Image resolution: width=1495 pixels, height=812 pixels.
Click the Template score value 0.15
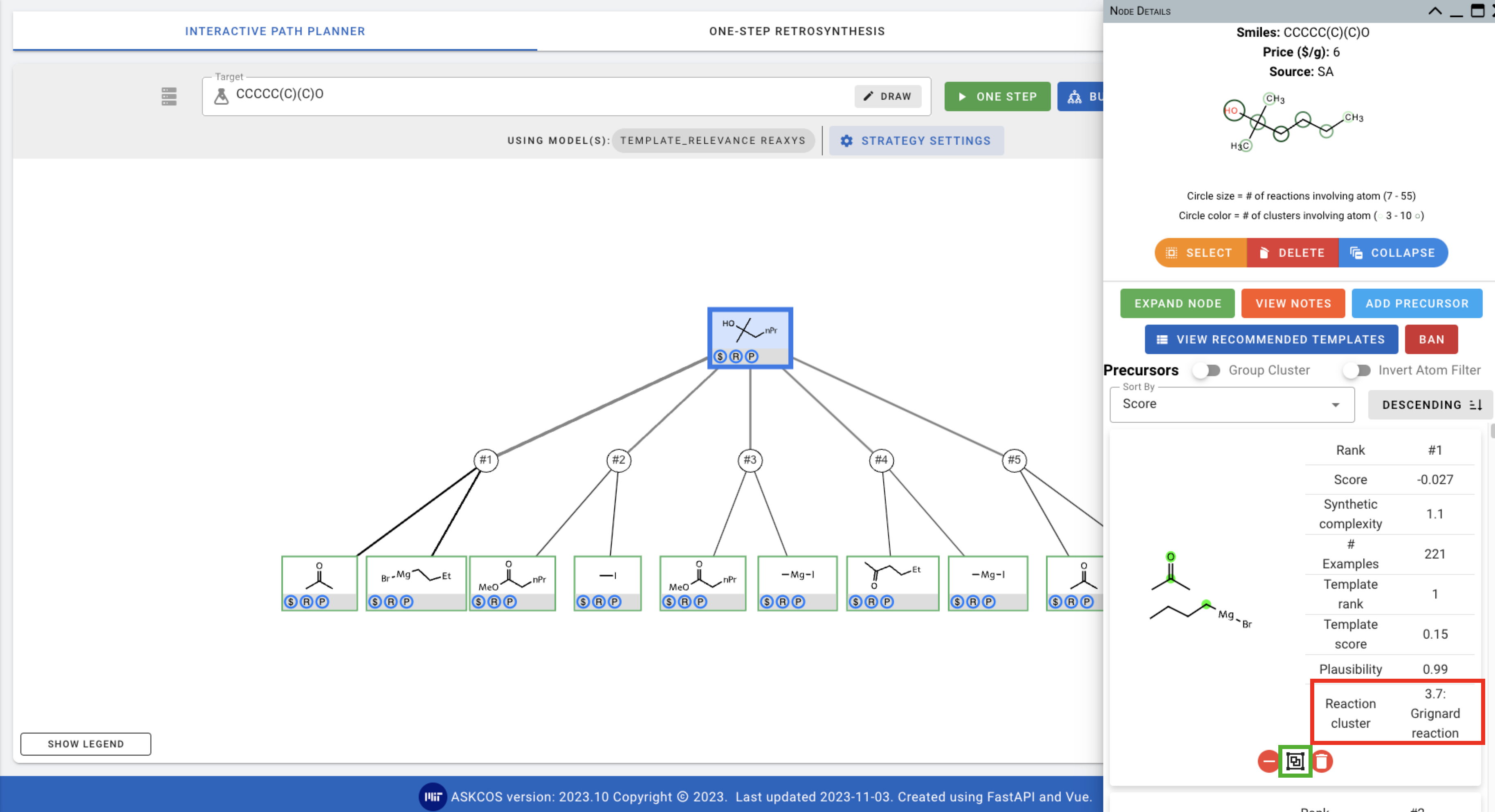(1434, 635)
